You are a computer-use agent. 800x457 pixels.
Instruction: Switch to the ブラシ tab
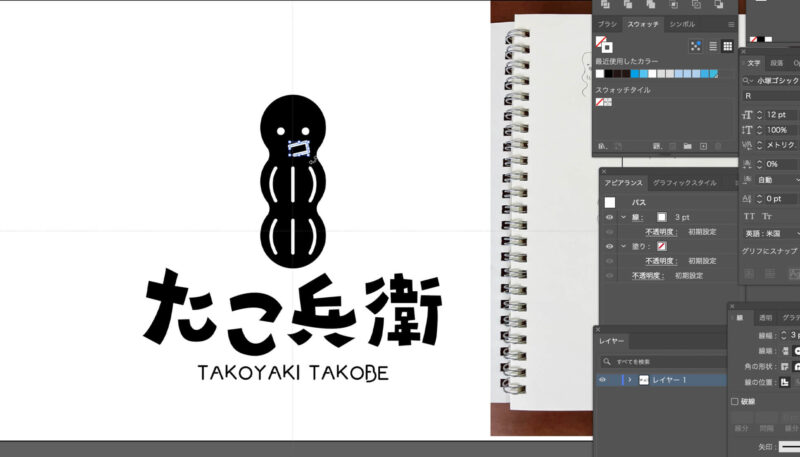[x=606, y=23]
